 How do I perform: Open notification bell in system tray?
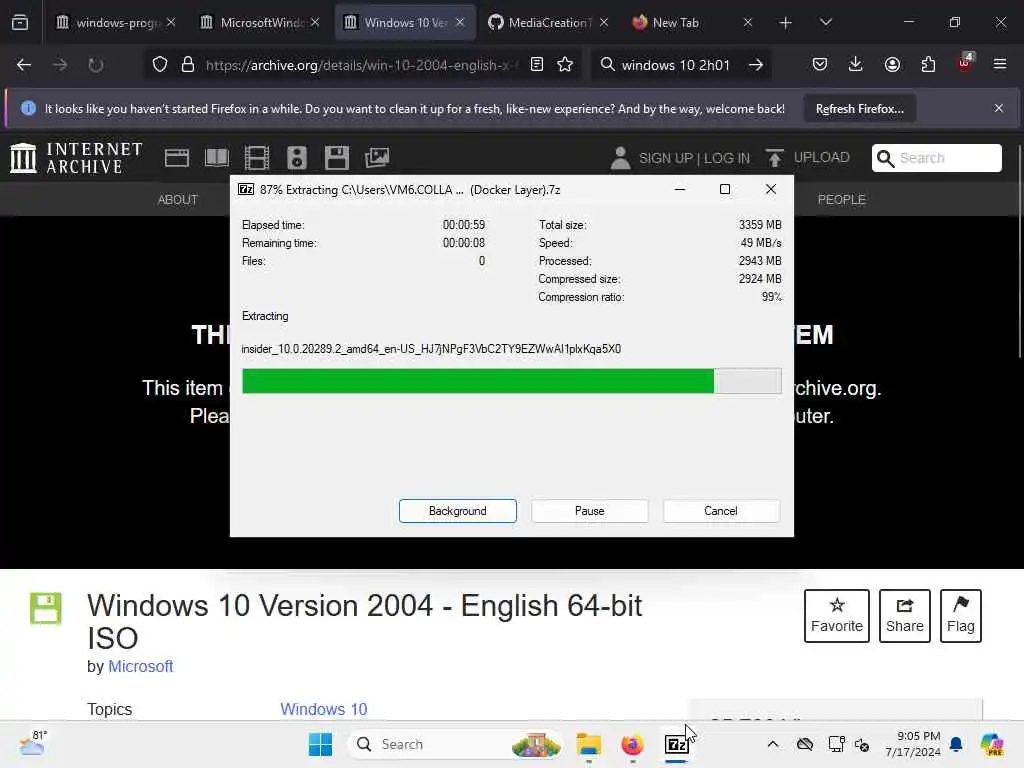[956, 744]
